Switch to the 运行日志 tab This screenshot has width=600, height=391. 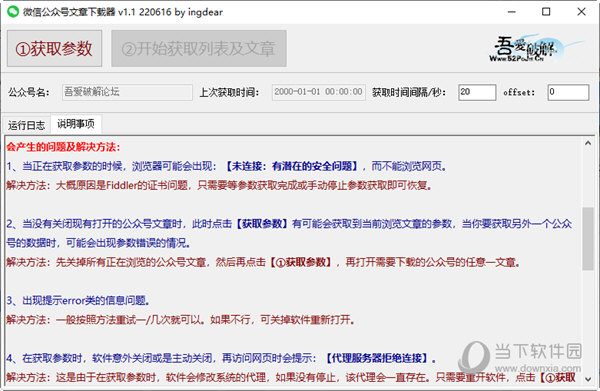pos(26,125)
